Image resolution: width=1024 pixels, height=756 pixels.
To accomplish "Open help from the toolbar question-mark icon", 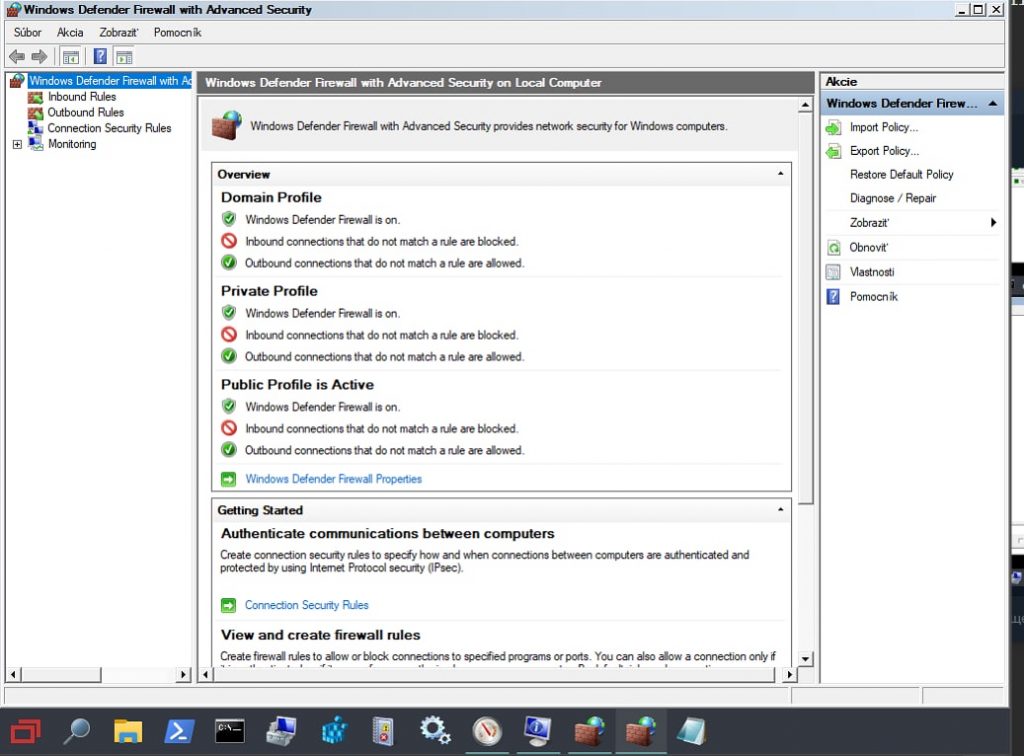I will 100,57.
